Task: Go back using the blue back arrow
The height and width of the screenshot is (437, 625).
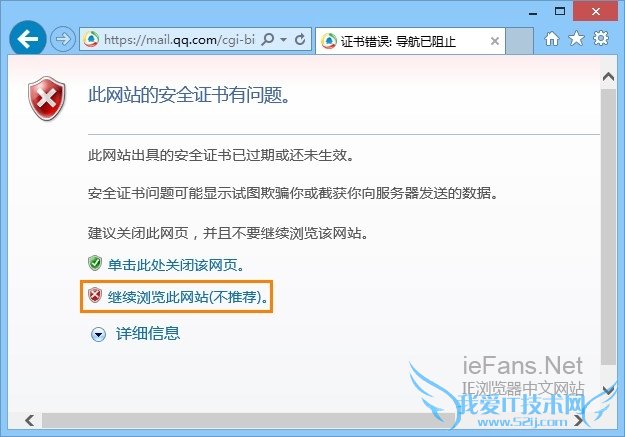Action: [28, 39]
